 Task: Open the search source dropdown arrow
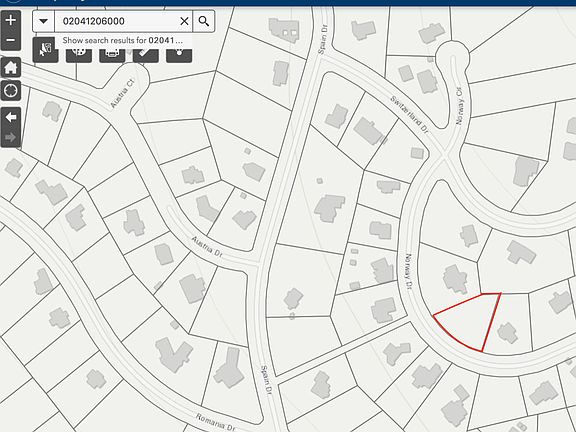click(44, 21)
